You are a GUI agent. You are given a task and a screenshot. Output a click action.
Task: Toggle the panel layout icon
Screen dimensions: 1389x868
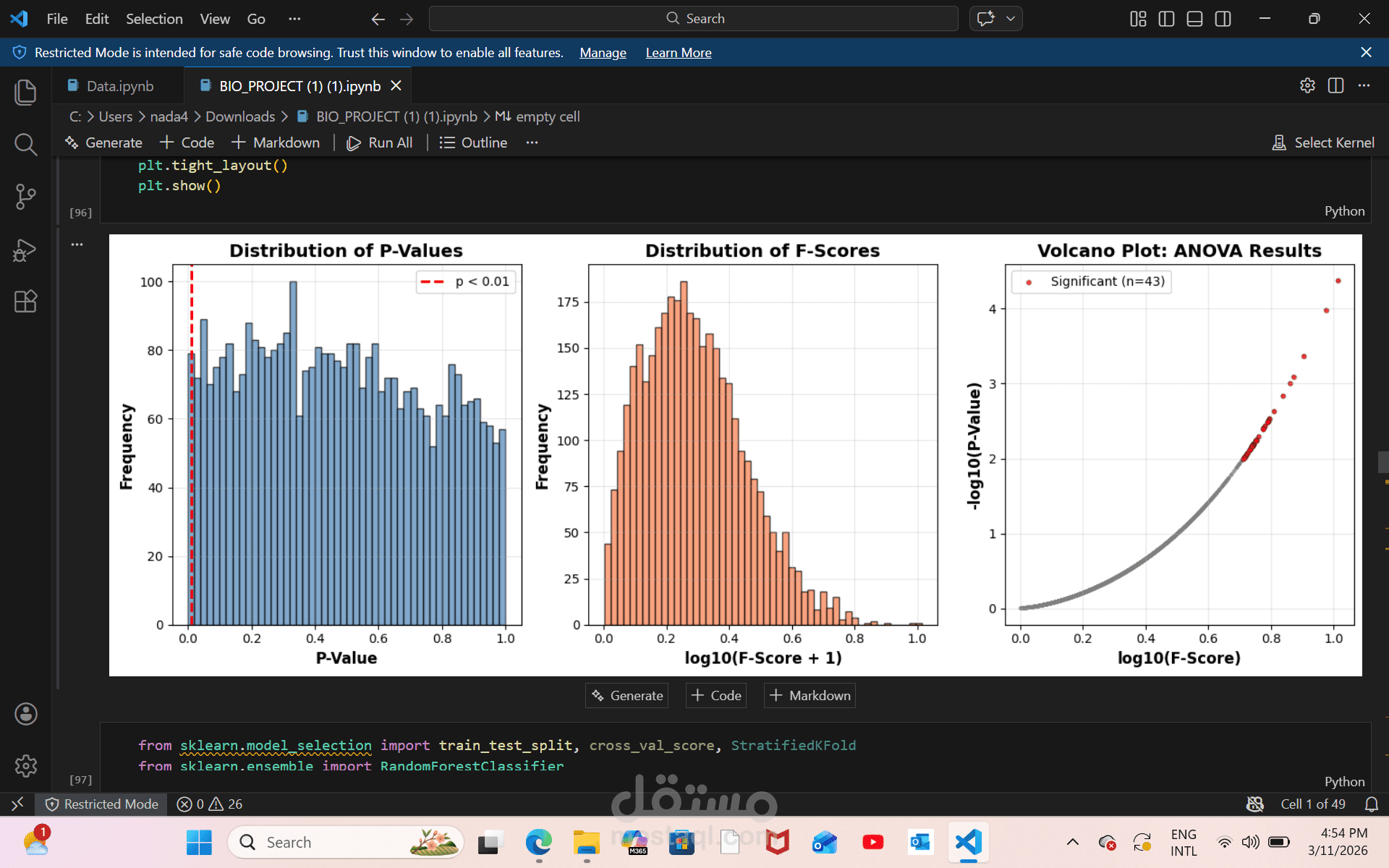click(1194, 19)
